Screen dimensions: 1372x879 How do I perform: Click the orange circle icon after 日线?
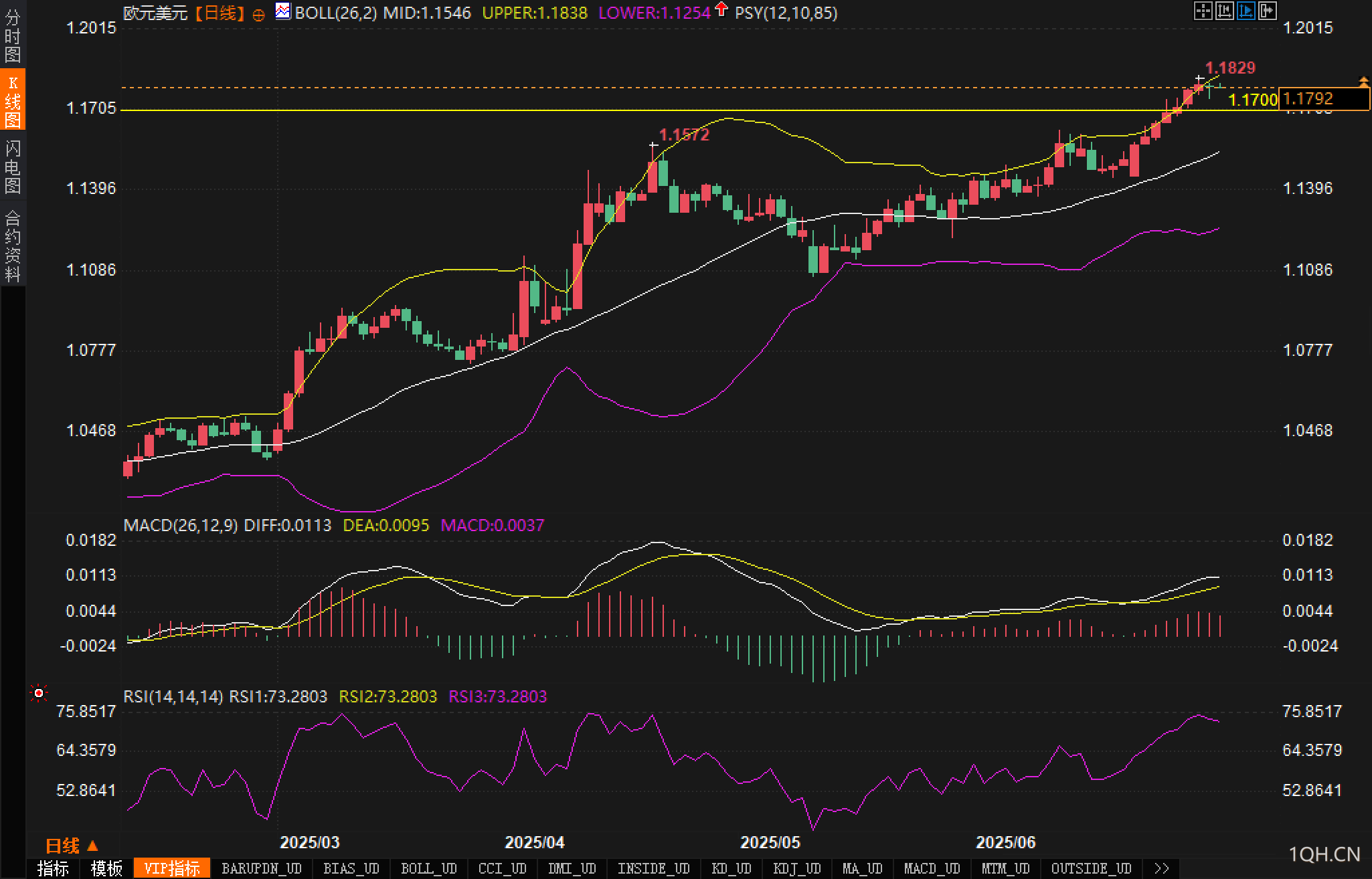258,15
